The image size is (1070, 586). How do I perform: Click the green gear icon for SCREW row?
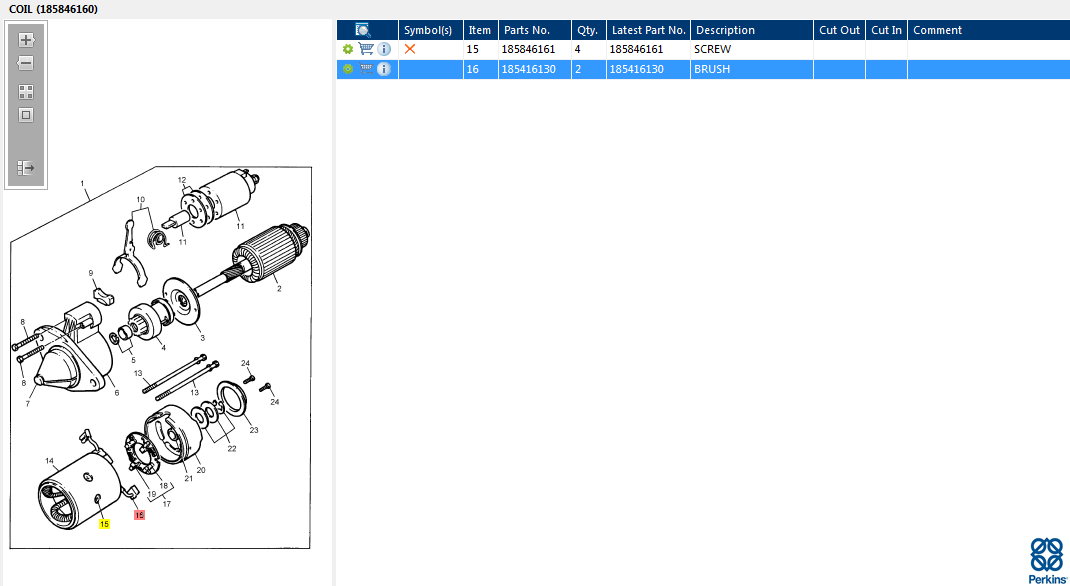[348, 49]
